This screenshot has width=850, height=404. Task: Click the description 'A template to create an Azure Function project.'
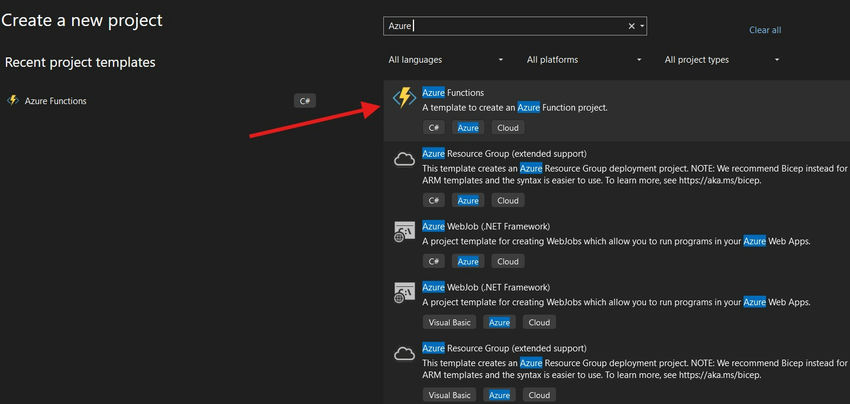pyautogui.click(x=515, y=108)
